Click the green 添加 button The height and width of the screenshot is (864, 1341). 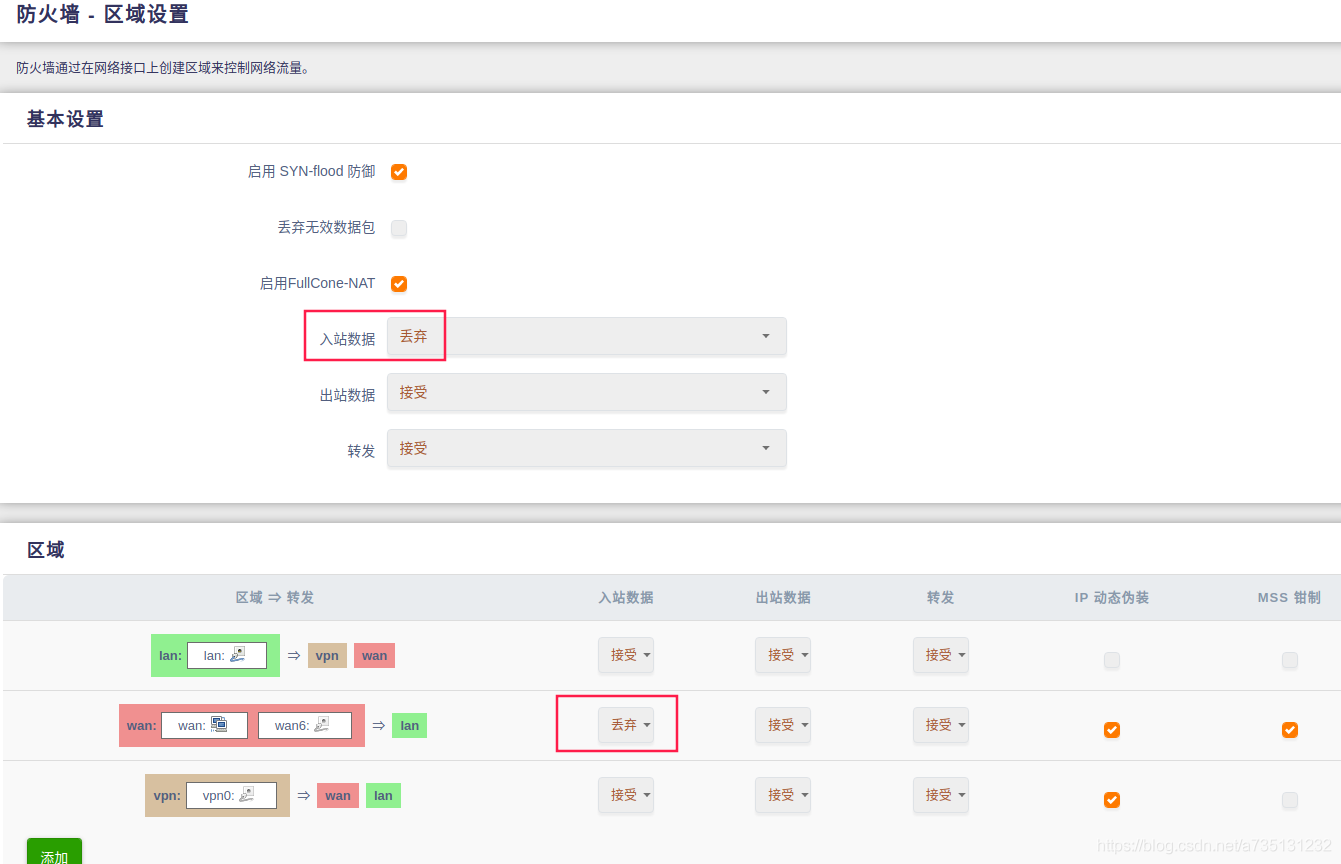(x=54, y=852)
